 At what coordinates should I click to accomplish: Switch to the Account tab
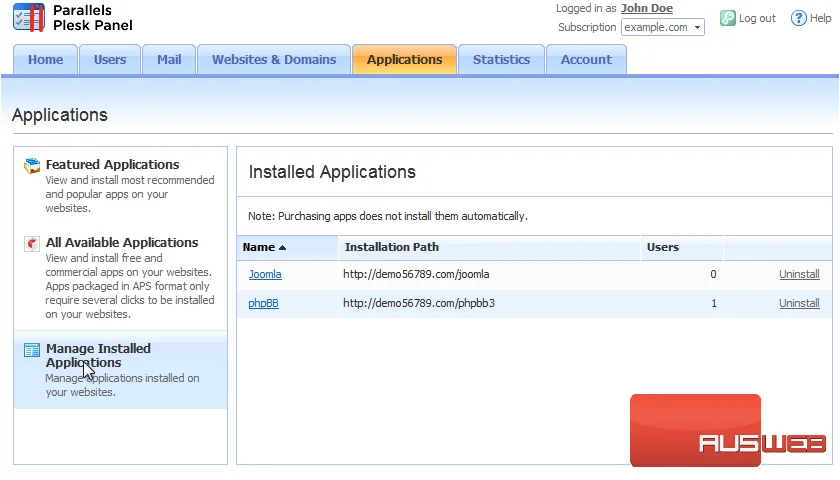click(586, 59)
